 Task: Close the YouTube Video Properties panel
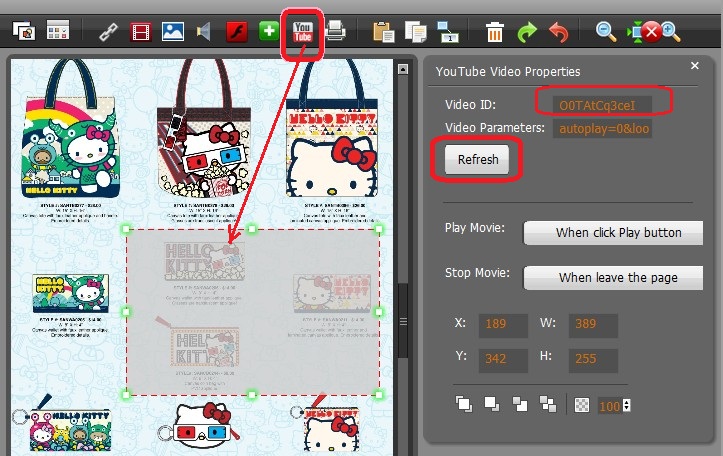point(695,66)
